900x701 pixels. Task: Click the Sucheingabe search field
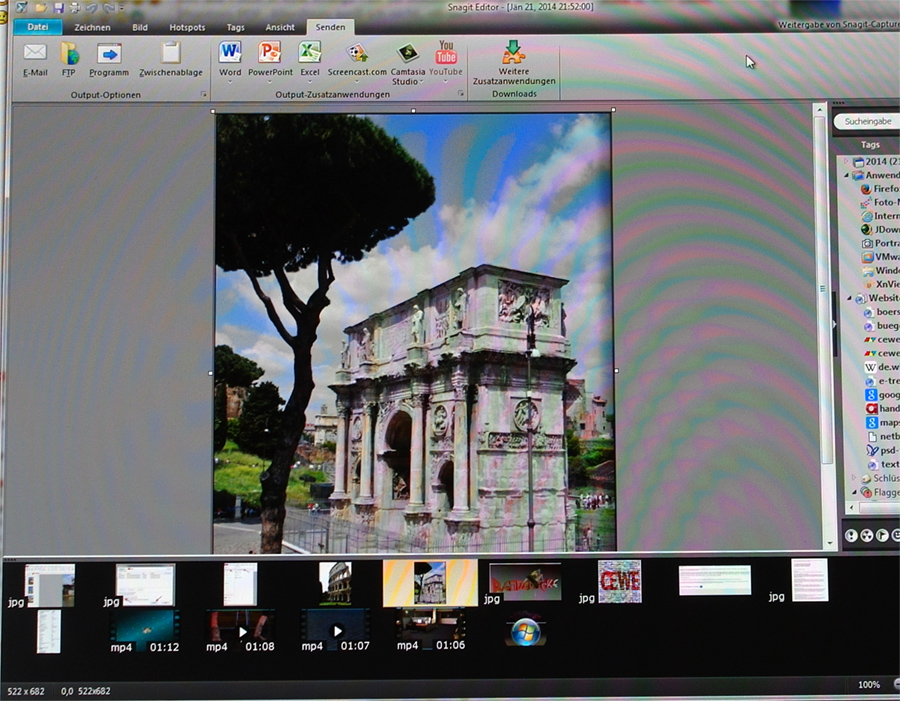point(868,121)
